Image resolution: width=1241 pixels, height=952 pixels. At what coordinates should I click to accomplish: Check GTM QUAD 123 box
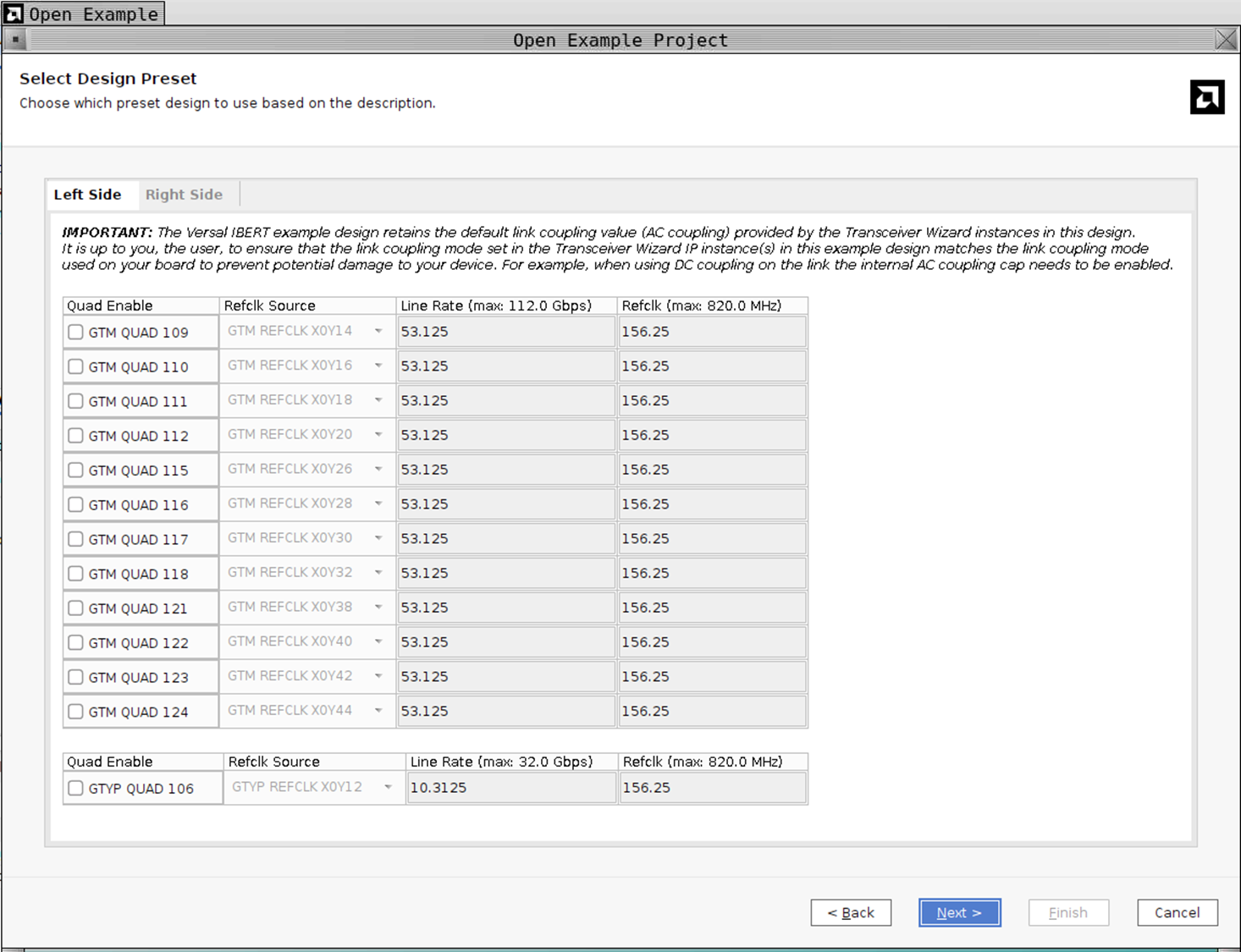tap(75, 677)
